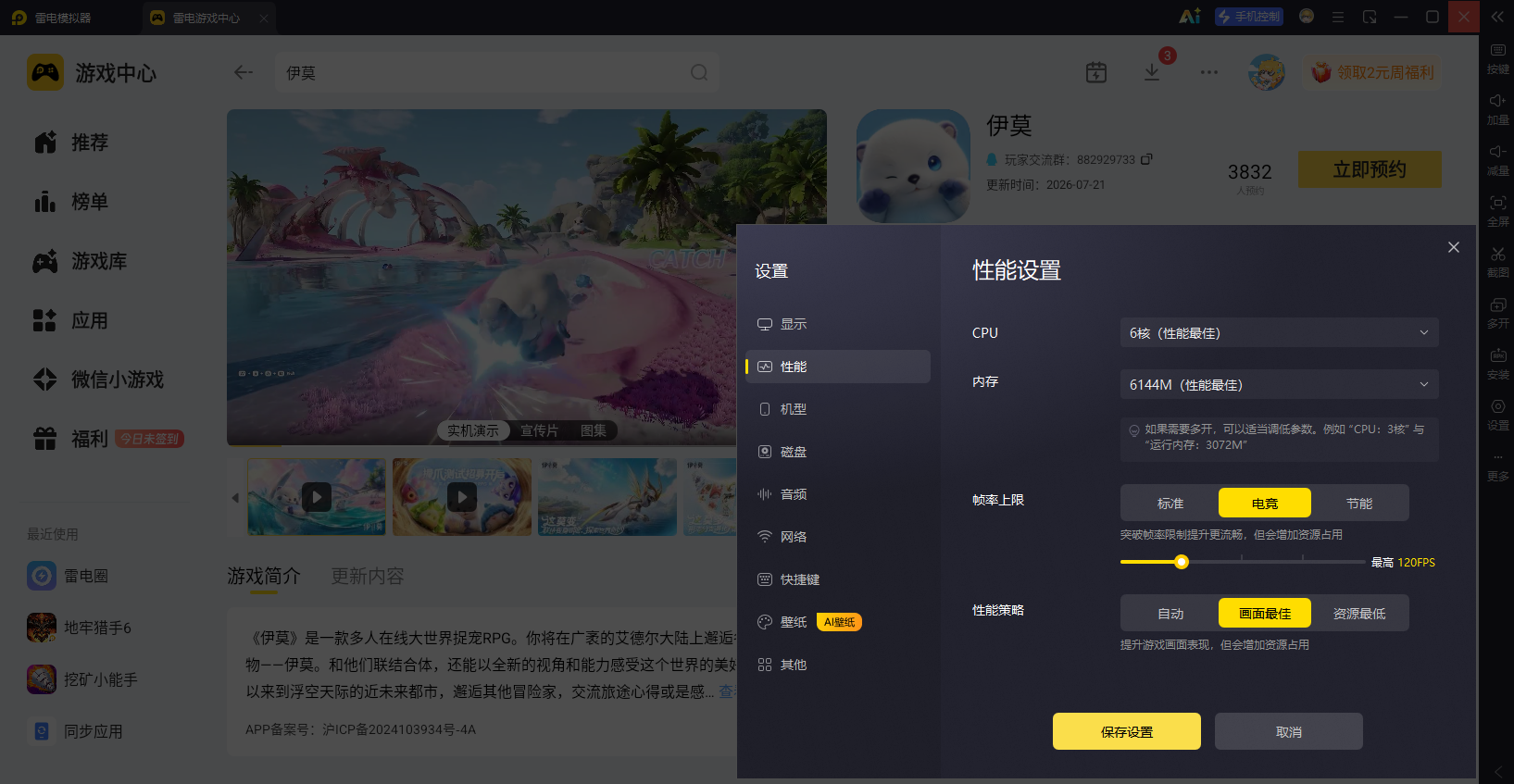1514x784 pixels.
Task: Set performance strategy to 自动
Action: (x=1170, y=613)
